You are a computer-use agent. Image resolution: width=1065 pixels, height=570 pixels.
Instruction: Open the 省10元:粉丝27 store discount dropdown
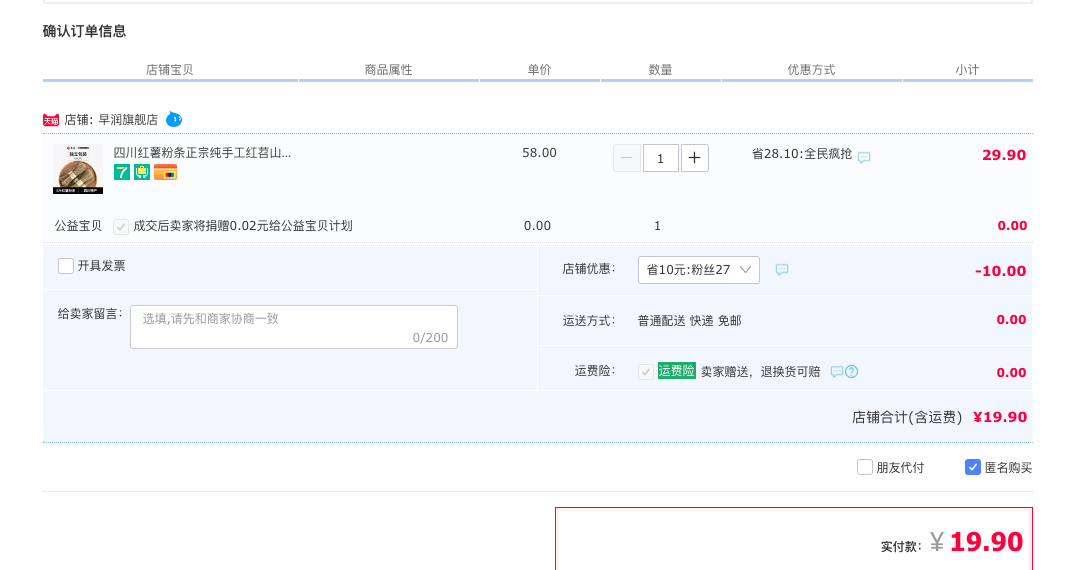pos(699,270)
